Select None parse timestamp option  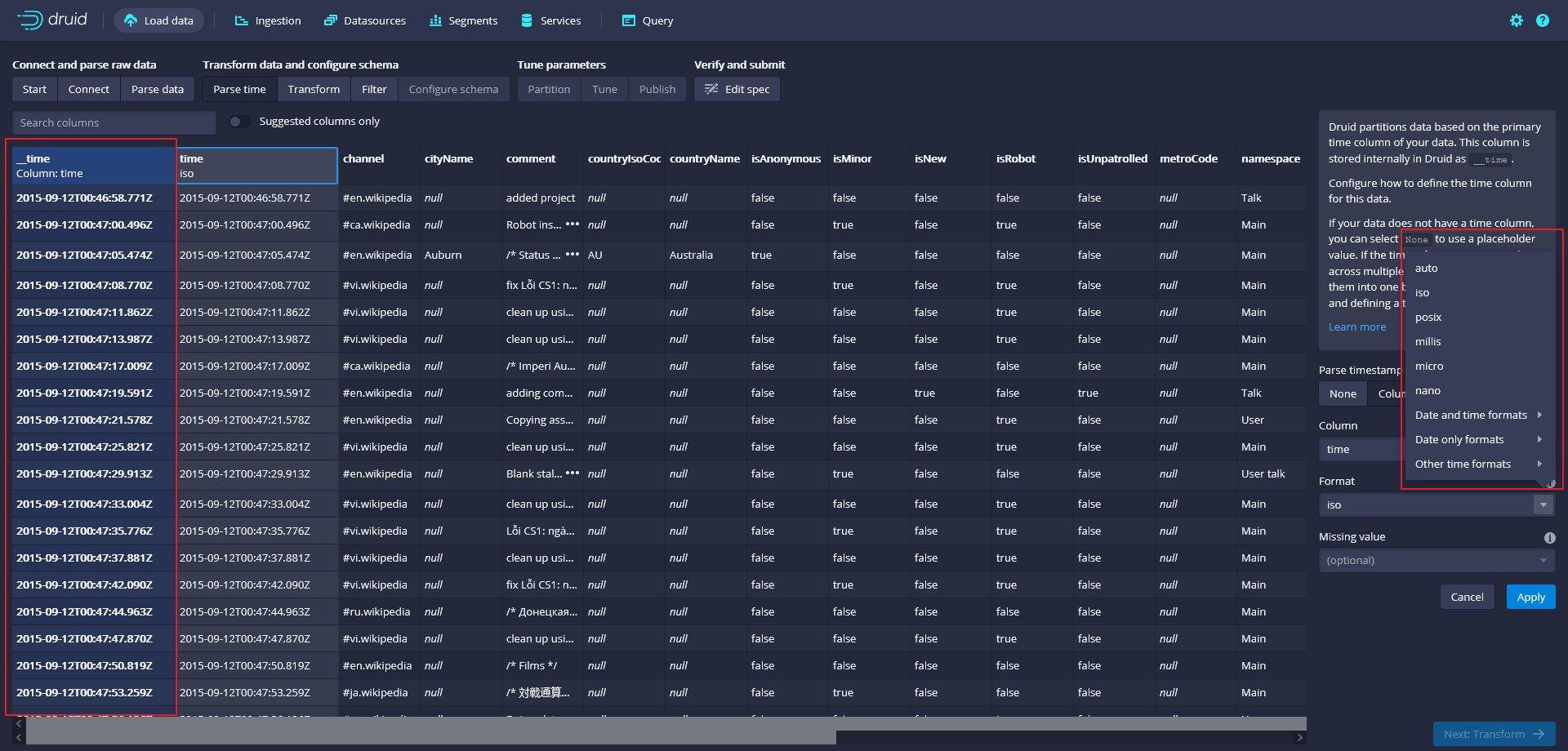coord(1343,393)
